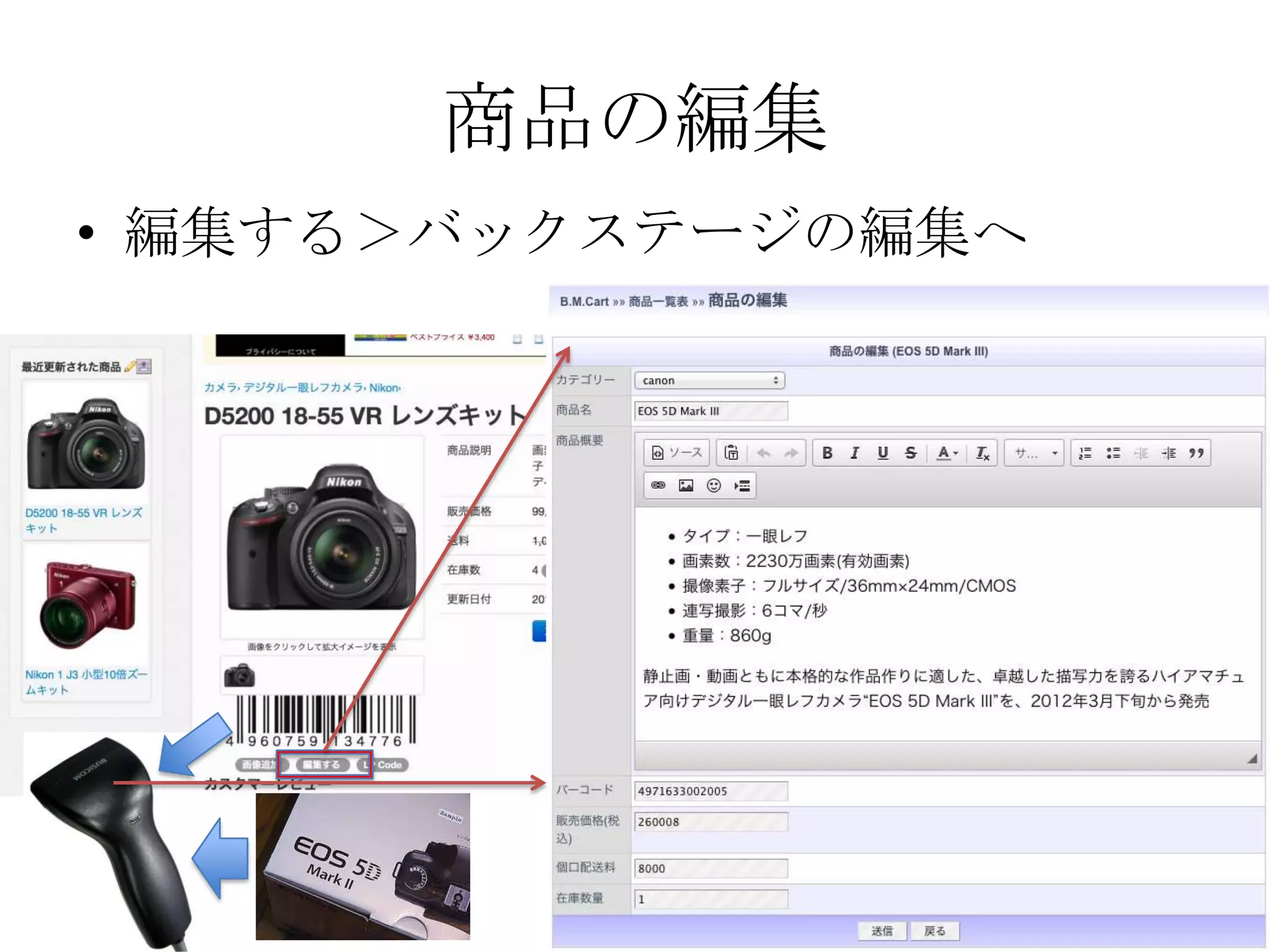The image size is (1270, 952).
Task: Toggle Bold formatting
Action: coord(827,453)
